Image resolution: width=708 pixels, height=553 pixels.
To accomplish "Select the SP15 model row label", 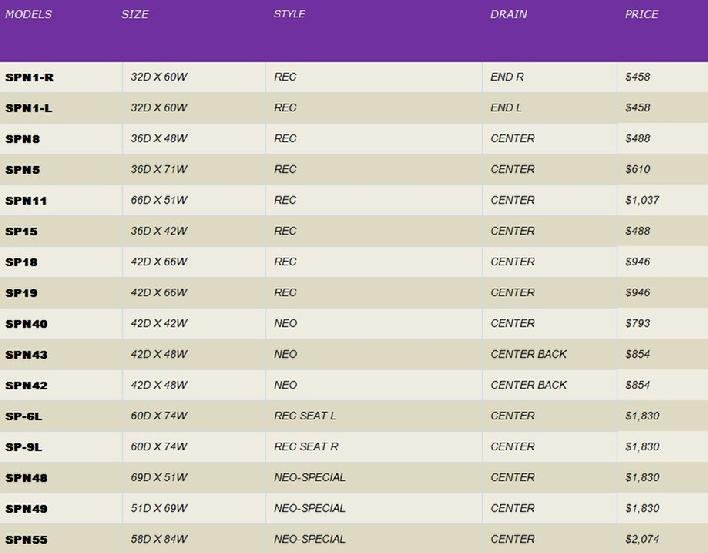I will [x=21, y=232].
